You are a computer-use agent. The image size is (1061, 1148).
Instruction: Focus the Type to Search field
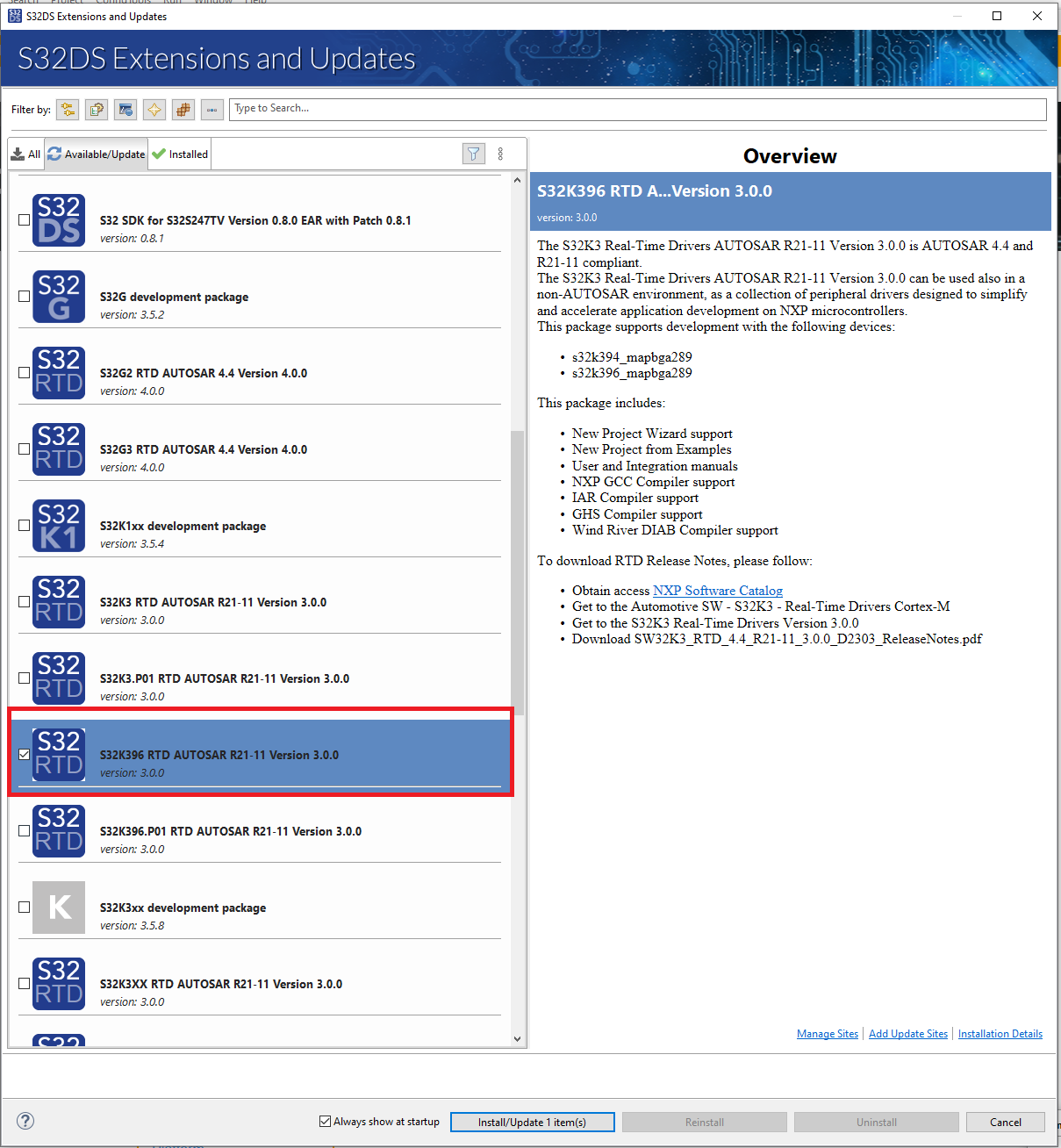pos(637,109)
